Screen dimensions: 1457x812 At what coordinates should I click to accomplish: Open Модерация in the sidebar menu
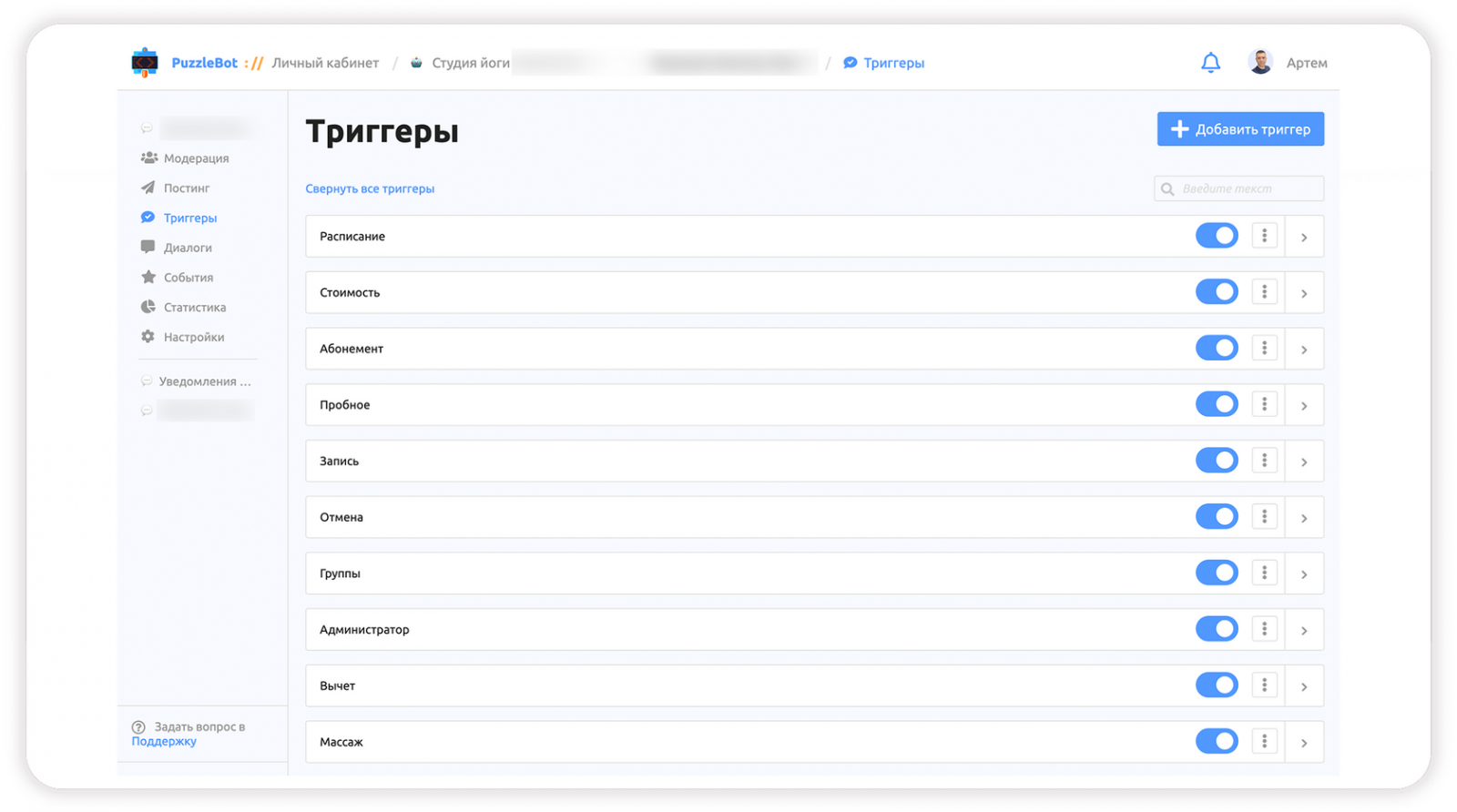(197, 158)
